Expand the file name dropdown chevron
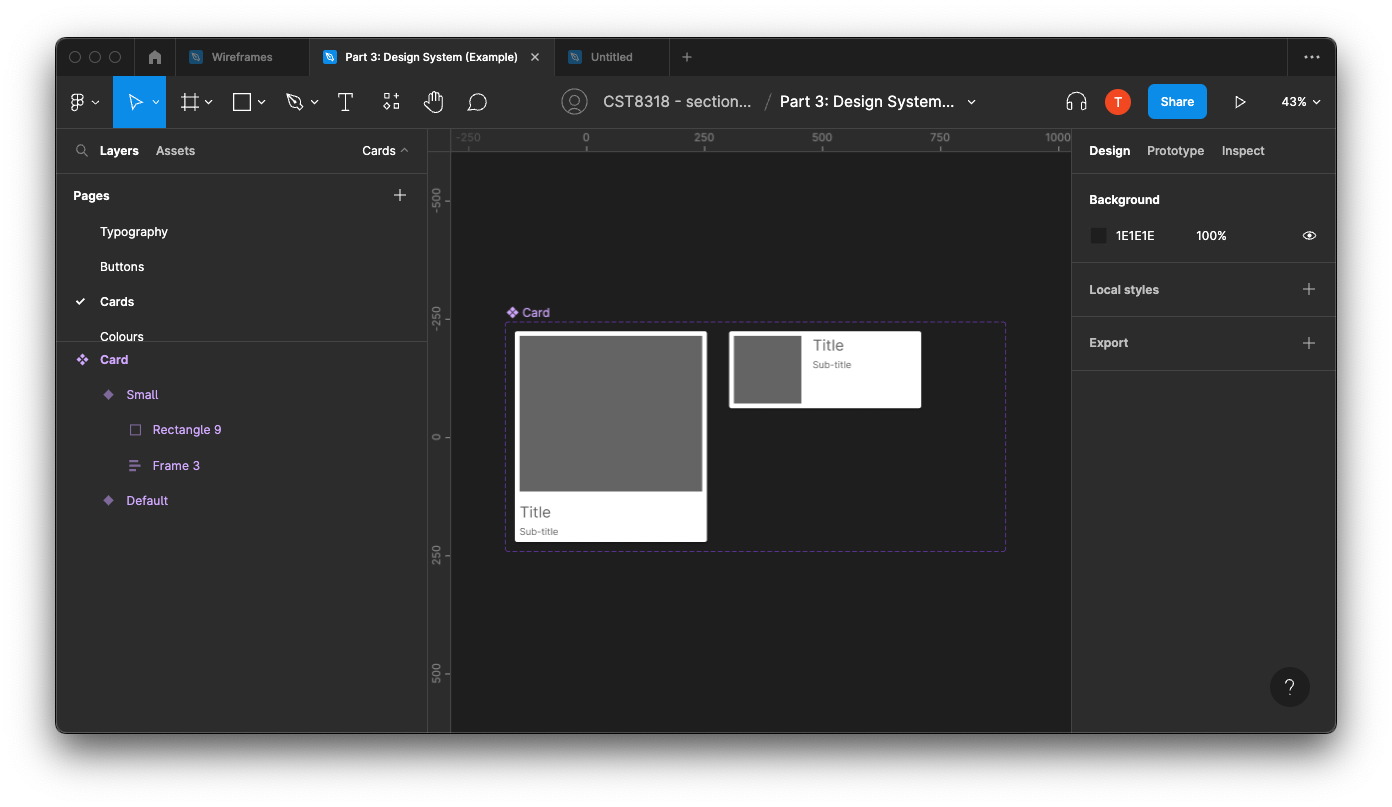 [971, 102]
